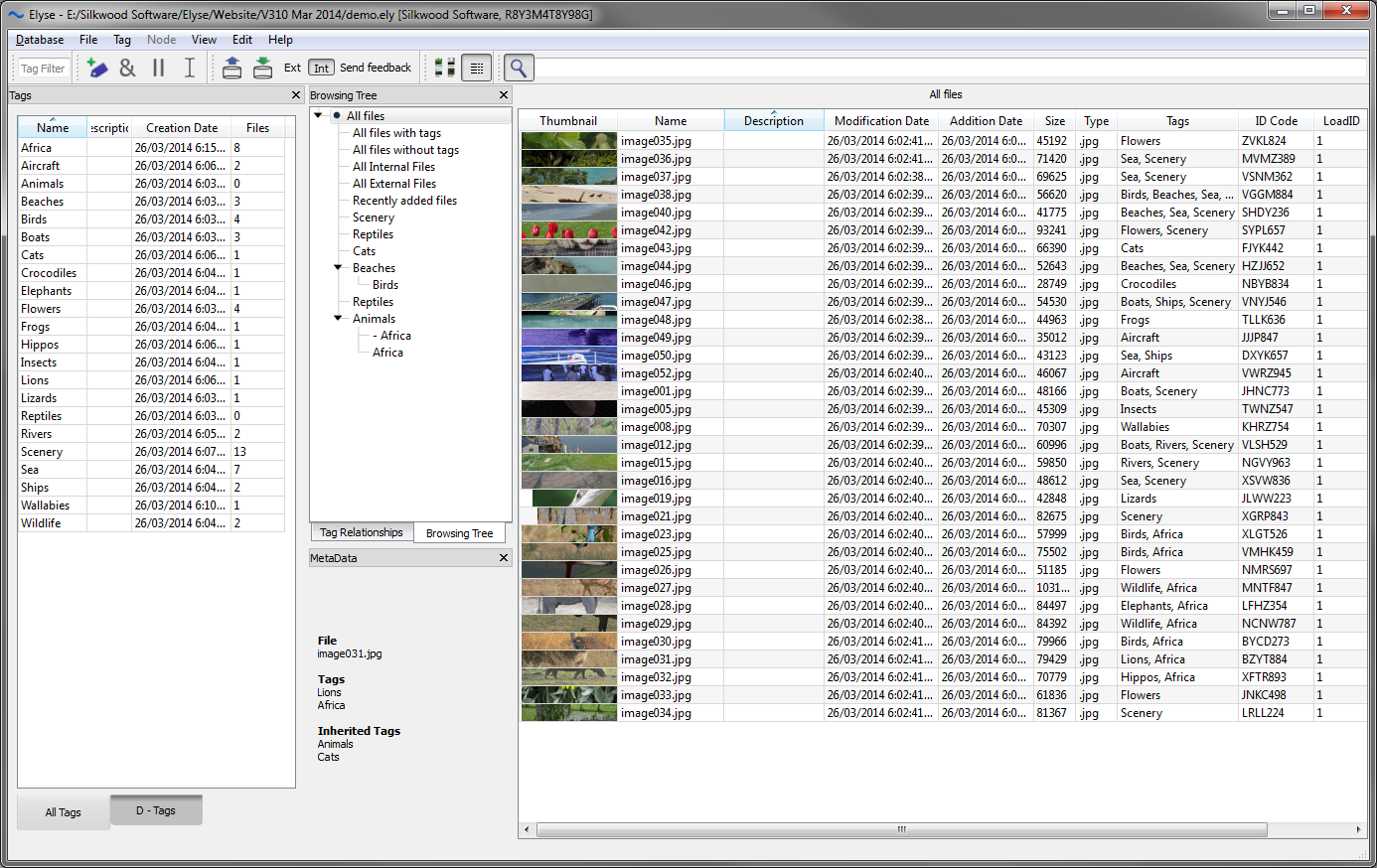Screen dimensions: 1377x868
Task: Switch to thumbnail view icon
Action: click(x=445, y=68)
